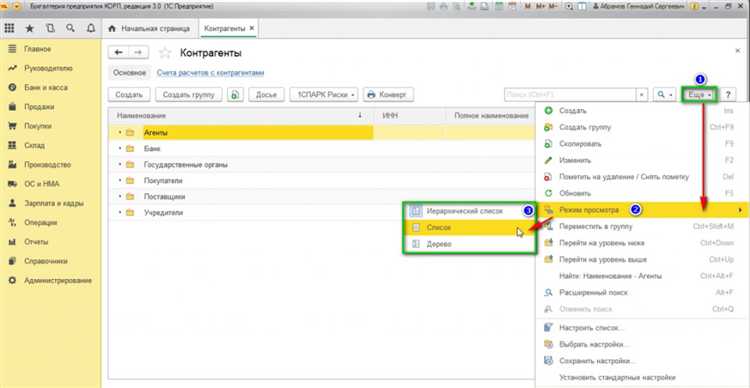Open the notifications bell icon
750x388 pixels.
(91, 29)
